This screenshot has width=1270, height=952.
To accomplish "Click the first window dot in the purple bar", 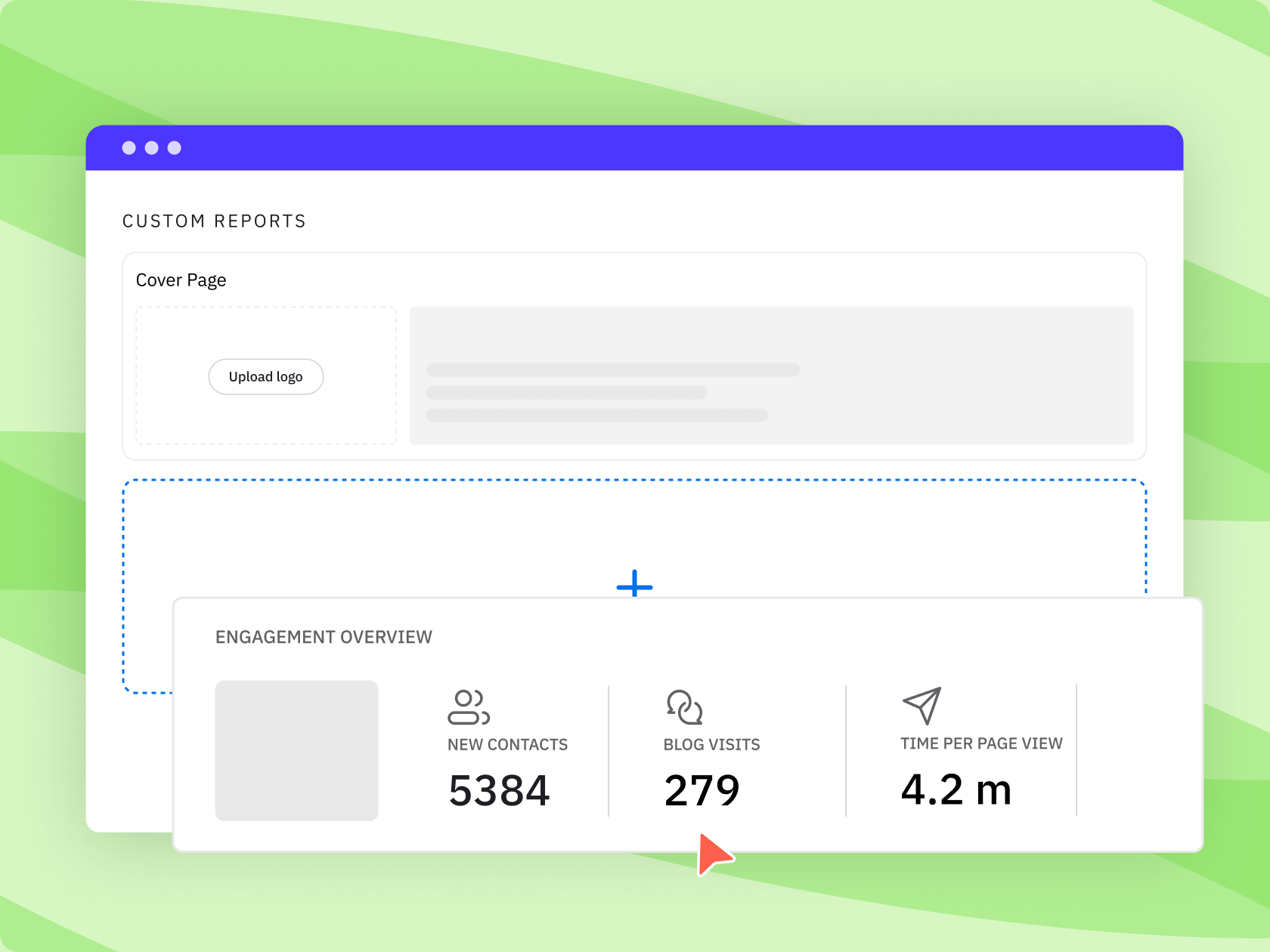I will click(x=129, y=148).
